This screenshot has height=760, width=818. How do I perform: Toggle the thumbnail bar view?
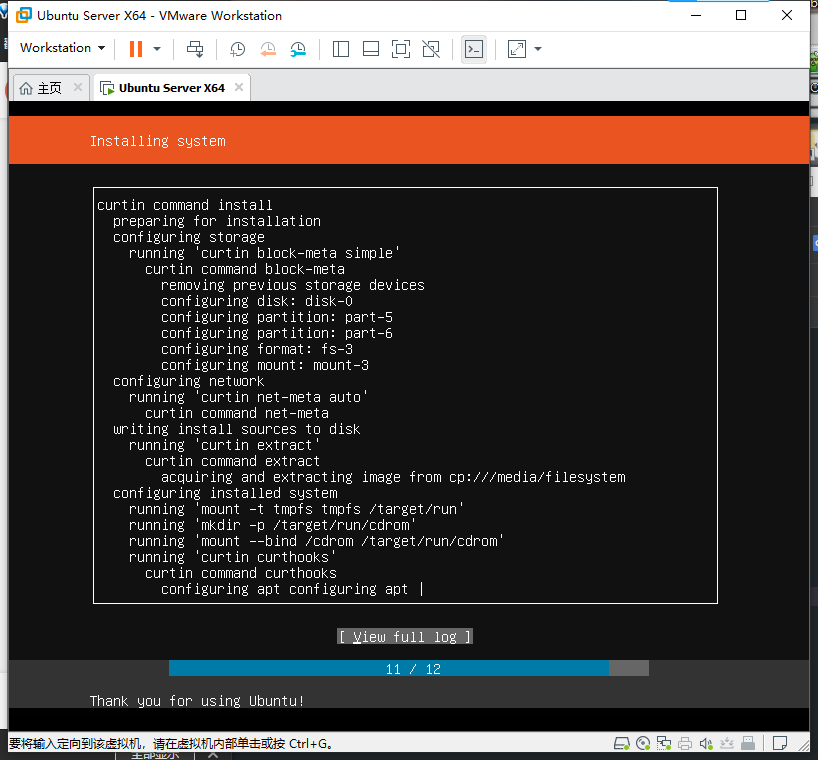tap(371, 49)
